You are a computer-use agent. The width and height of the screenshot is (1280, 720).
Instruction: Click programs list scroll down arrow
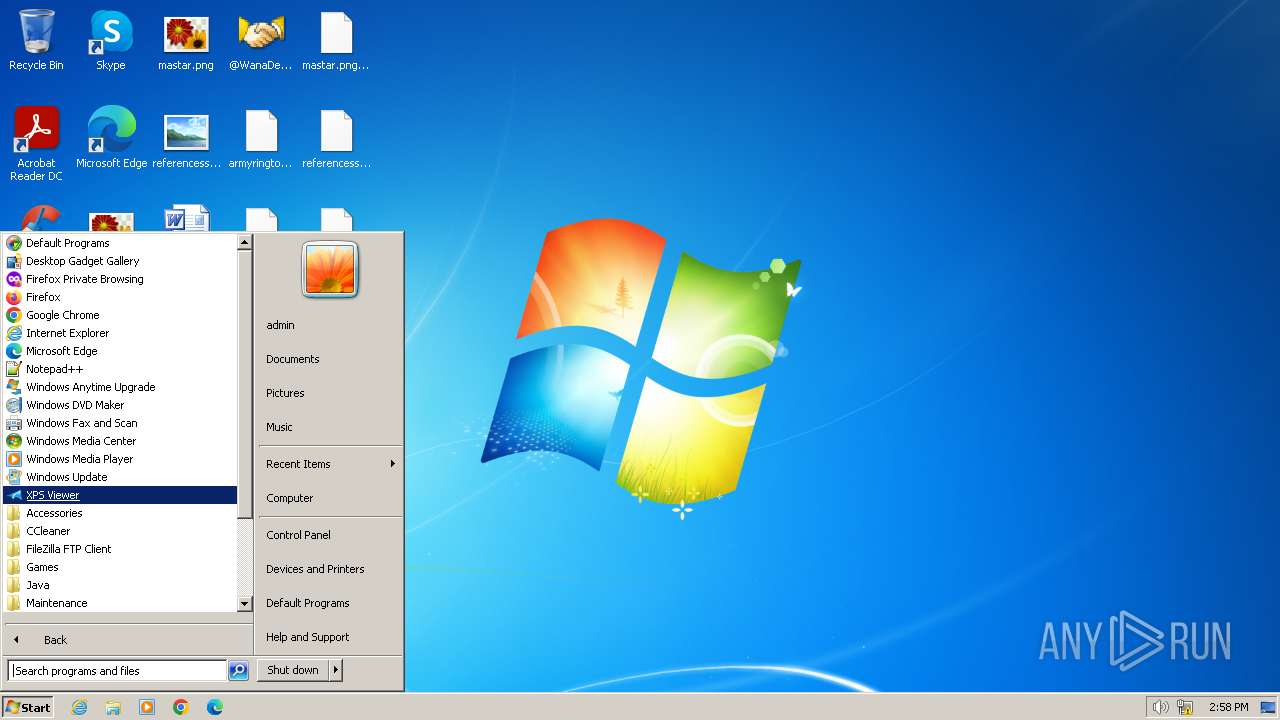pos(244,604)
